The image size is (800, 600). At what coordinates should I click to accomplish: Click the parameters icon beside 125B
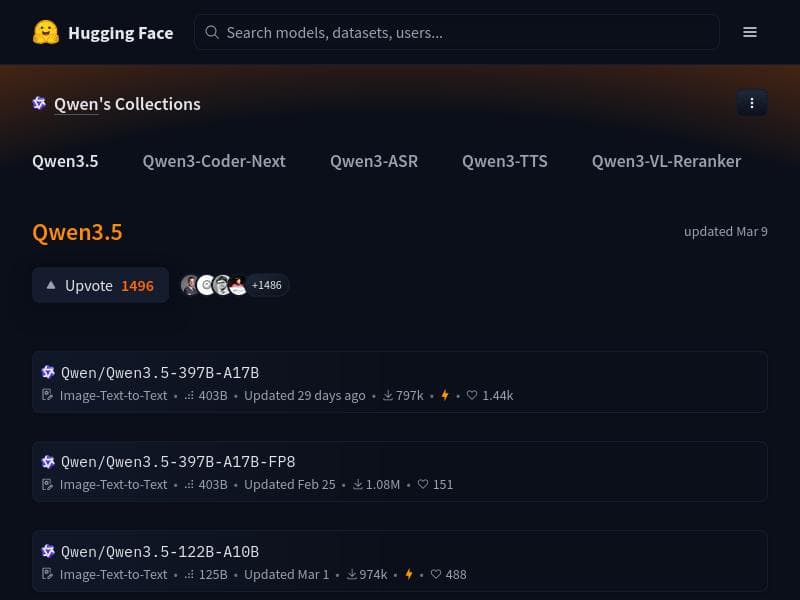(189, 574)
